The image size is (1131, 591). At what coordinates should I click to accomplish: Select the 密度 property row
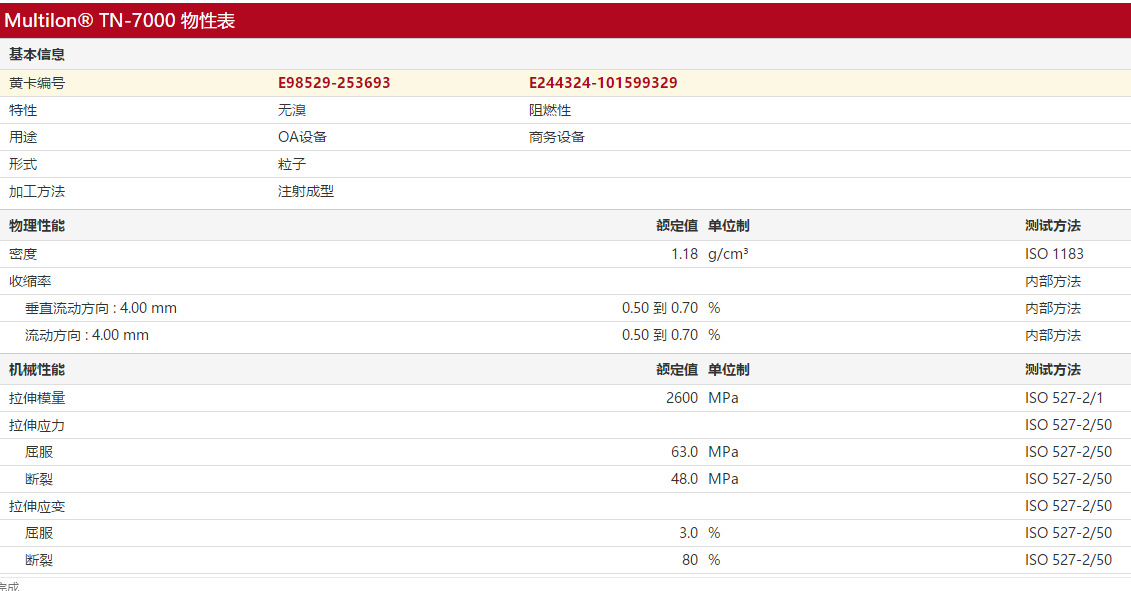(x=20, y=254)
